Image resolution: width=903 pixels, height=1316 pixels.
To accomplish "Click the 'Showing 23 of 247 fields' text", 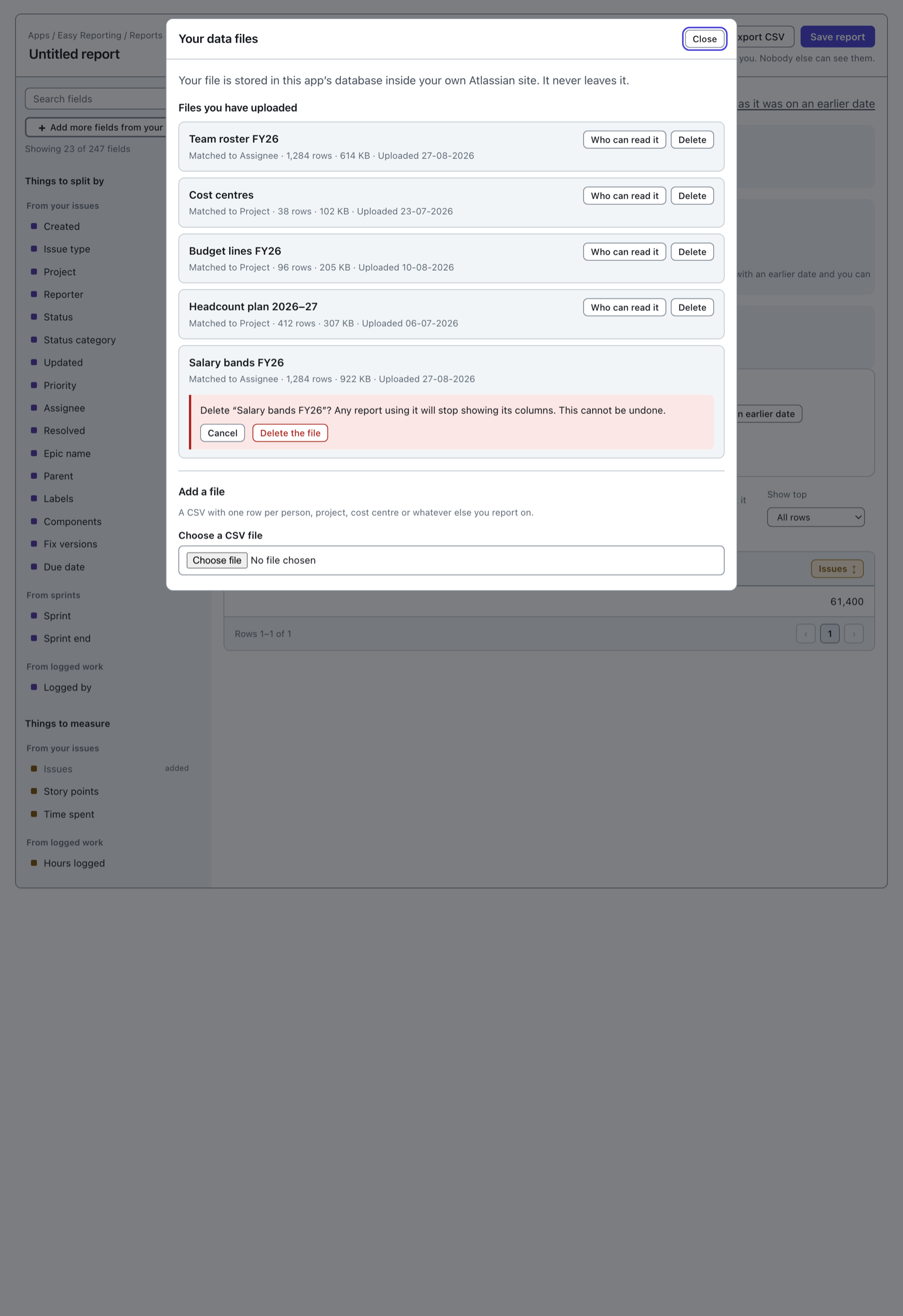I will (78, 149).
